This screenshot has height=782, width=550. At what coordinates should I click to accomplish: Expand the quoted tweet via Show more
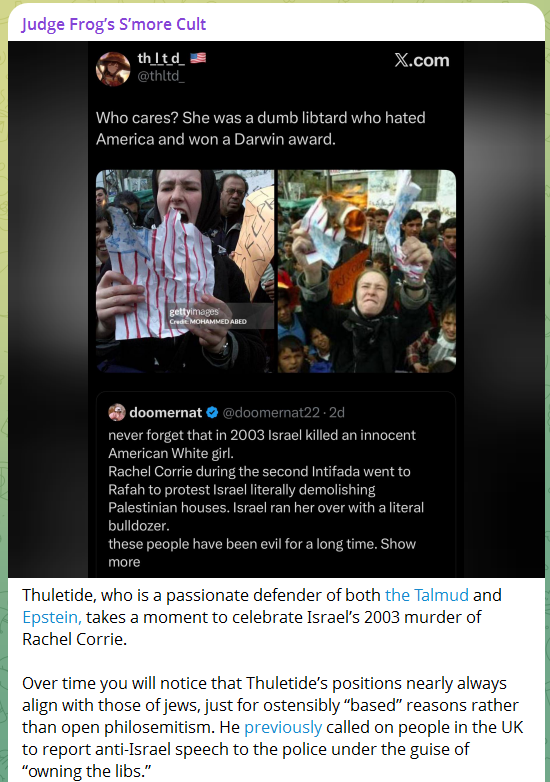[262, 553]
